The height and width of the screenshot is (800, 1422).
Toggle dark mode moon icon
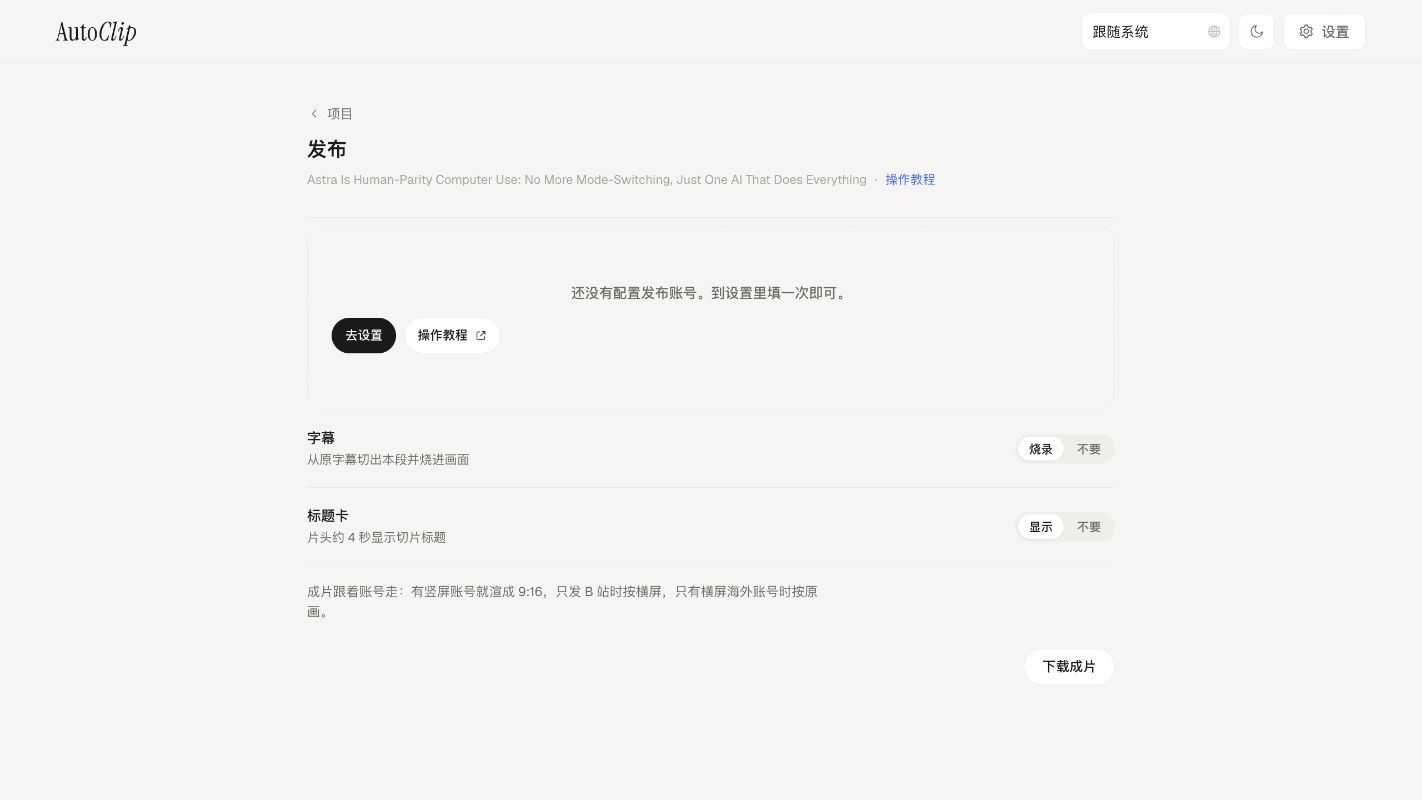pyautogui.click(x=1256, y=32)
